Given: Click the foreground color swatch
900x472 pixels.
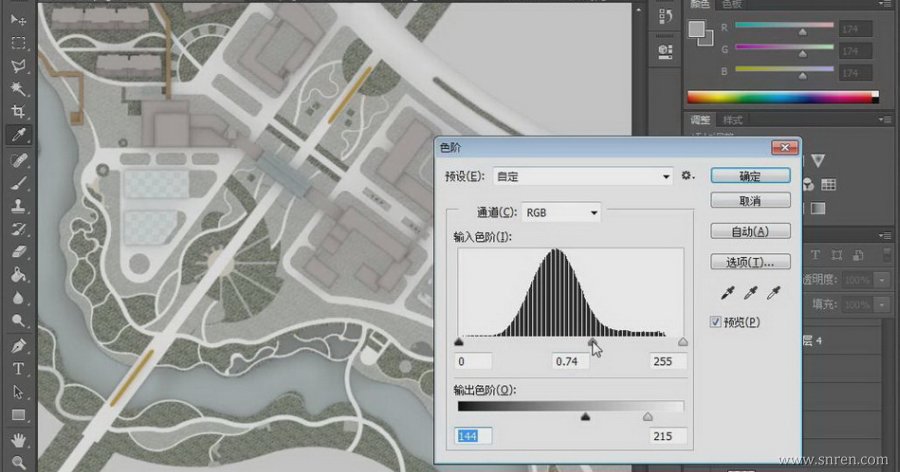Looking at the screenshot, I should coord(696,28).
